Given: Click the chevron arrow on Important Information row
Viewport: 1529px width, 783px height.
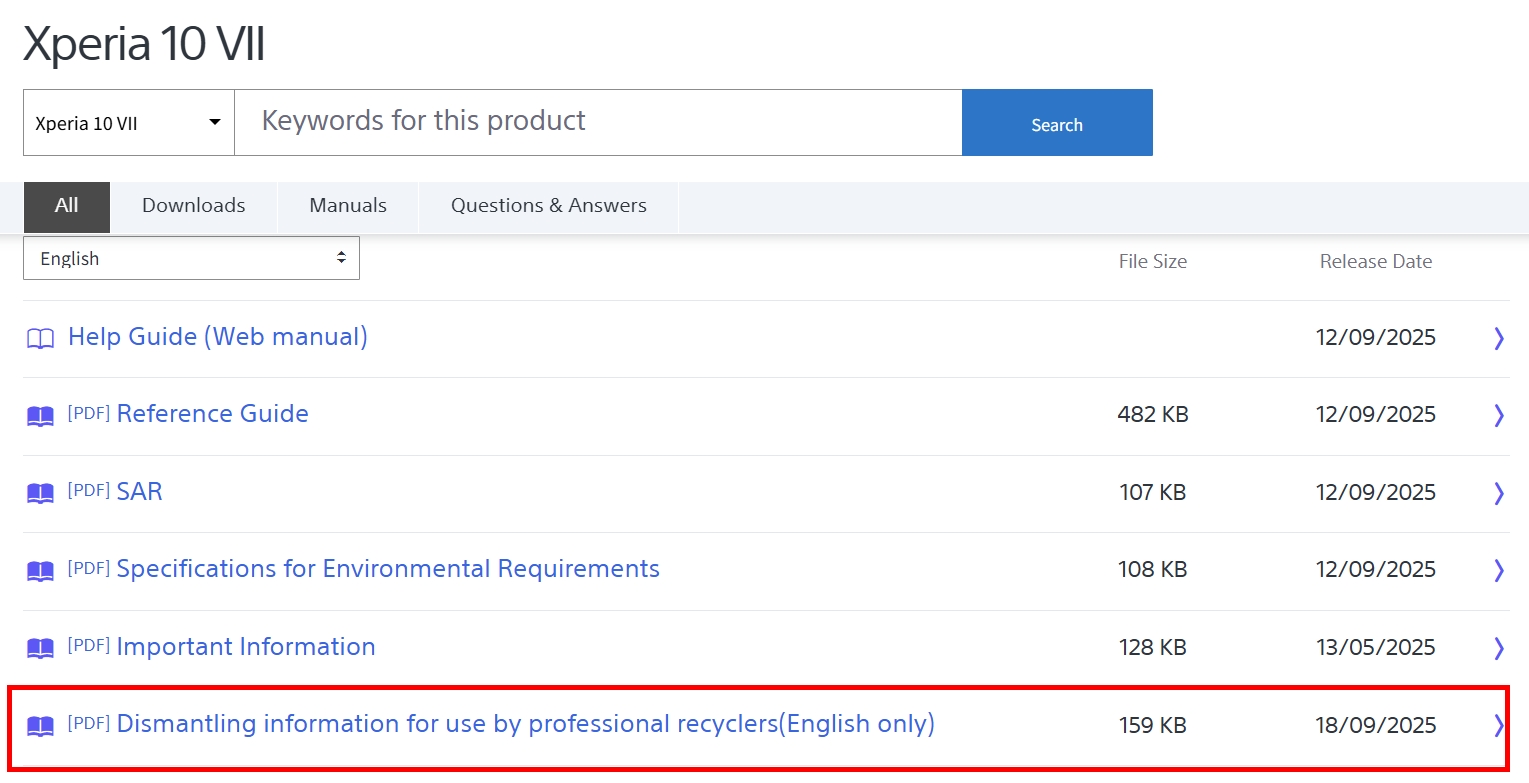Looking at the screenshot, I should pyautogui.click(x=1498, y=648).
